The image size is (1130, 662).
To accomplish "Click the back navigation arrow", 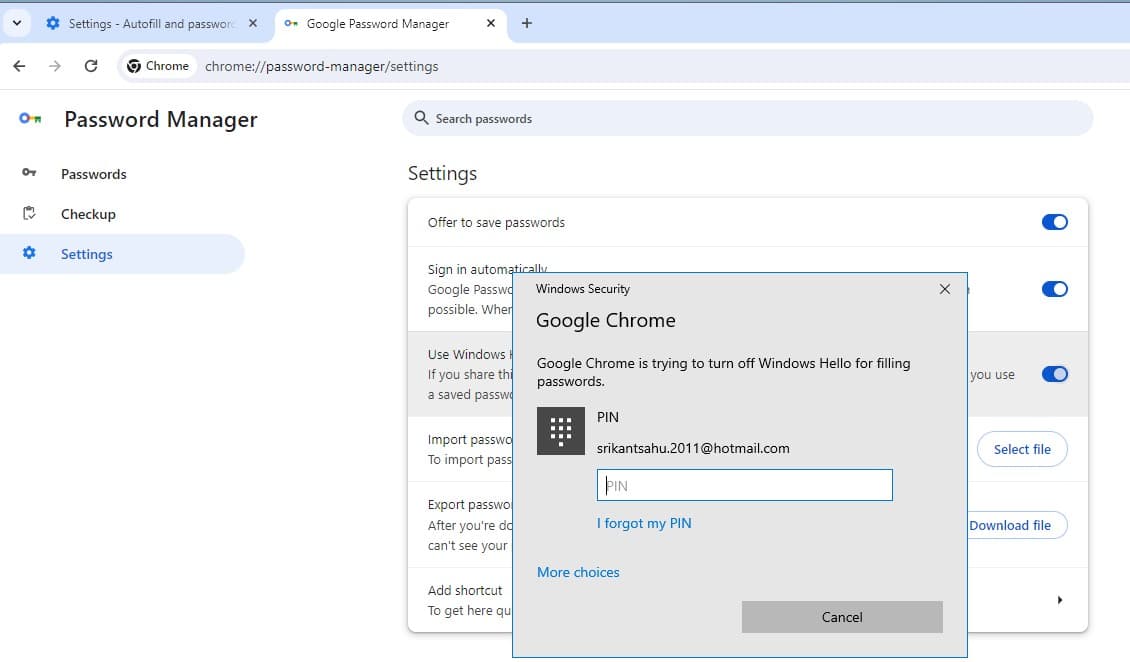I will 19,65.
